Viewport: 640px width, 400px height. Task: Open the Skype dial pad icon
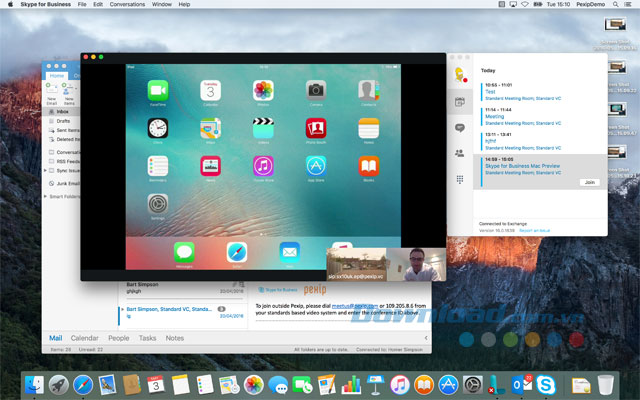coord(460,179)
